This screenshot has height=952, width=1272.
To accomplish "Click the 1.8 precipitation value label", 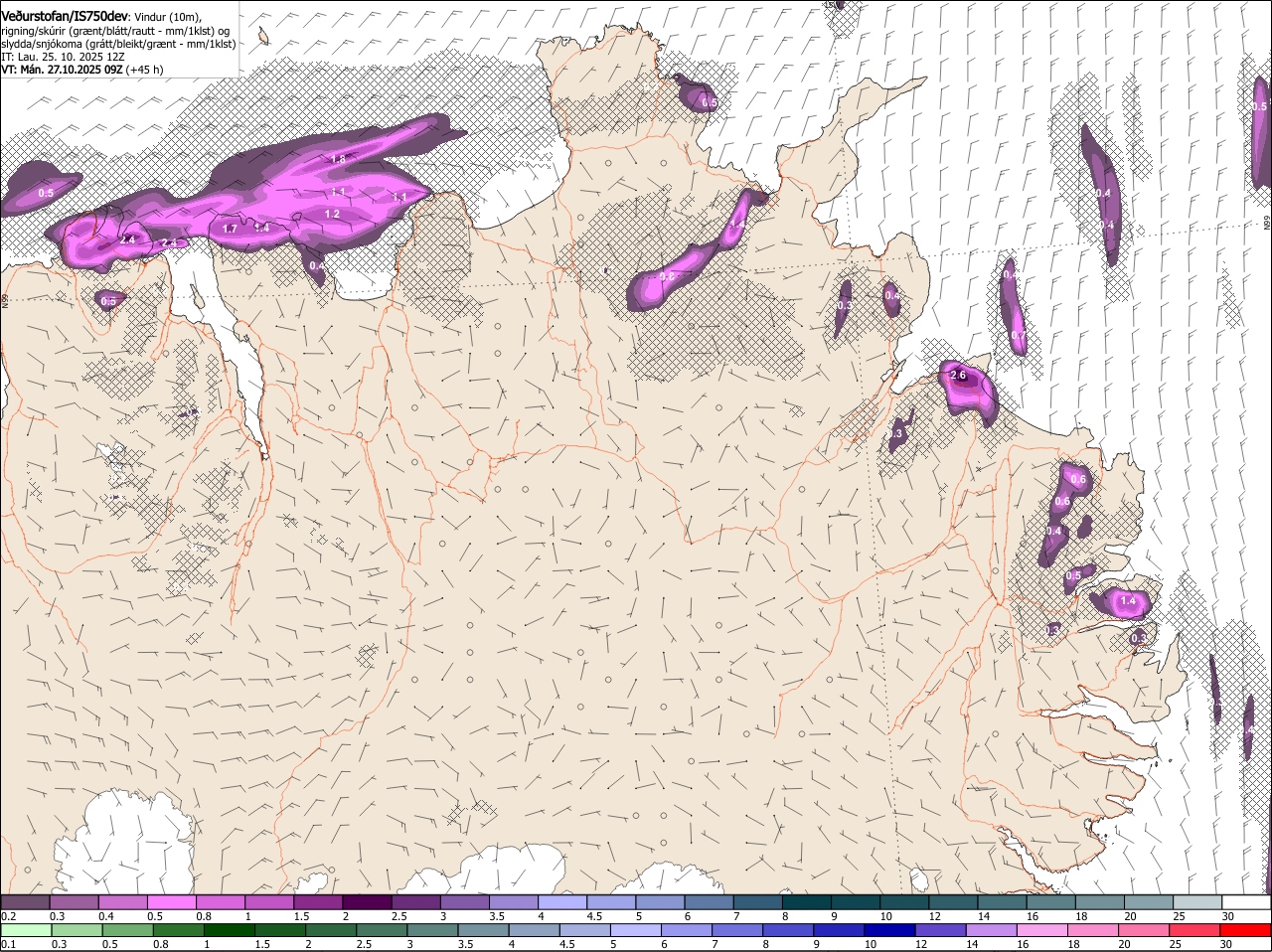I will click(x=338, y=159).
